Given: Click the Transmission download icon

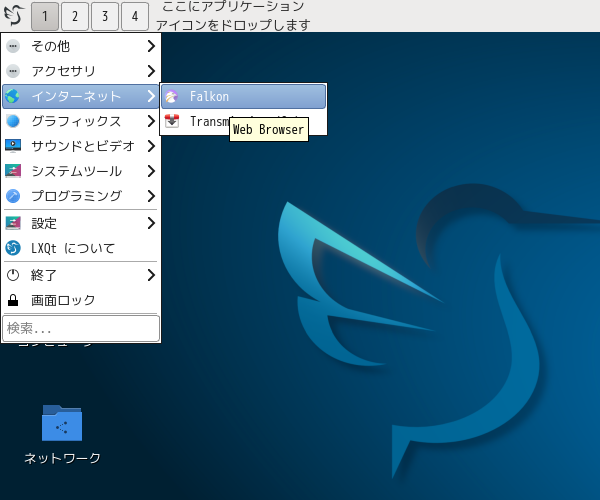Looking at the screenshot, I should (x=171, y=121).
